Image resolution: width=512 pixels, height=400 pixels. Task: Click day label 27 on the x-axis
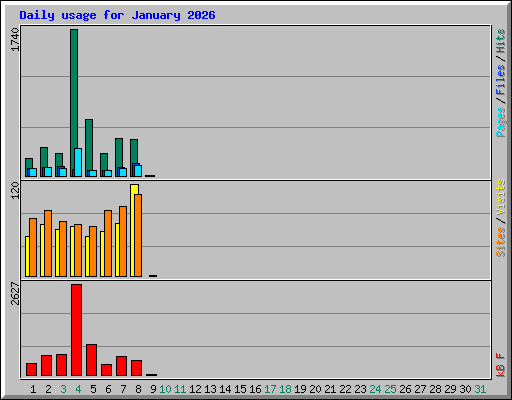tap(420, 389)
